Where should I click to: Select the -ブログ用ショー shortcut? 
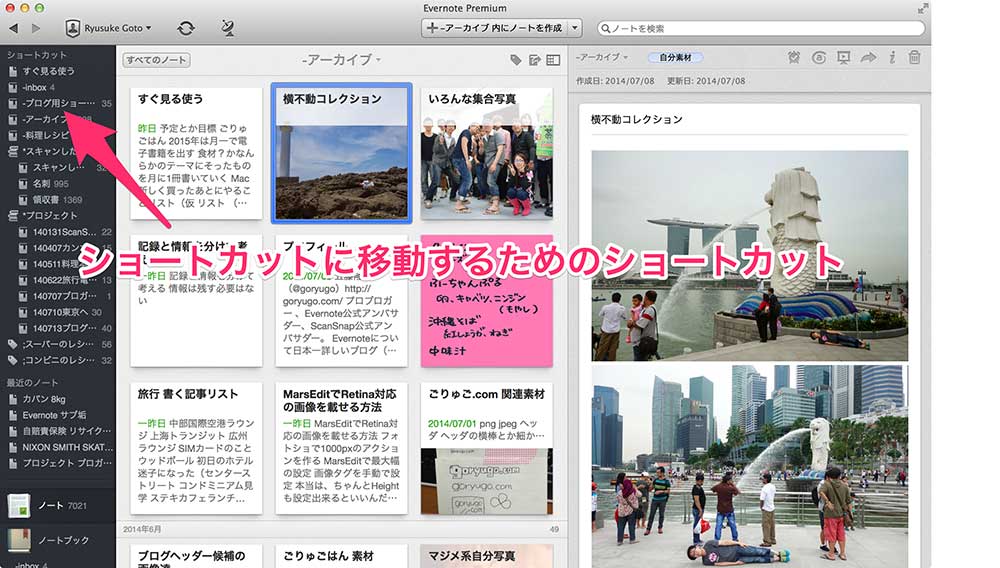[x=57, y=103]
